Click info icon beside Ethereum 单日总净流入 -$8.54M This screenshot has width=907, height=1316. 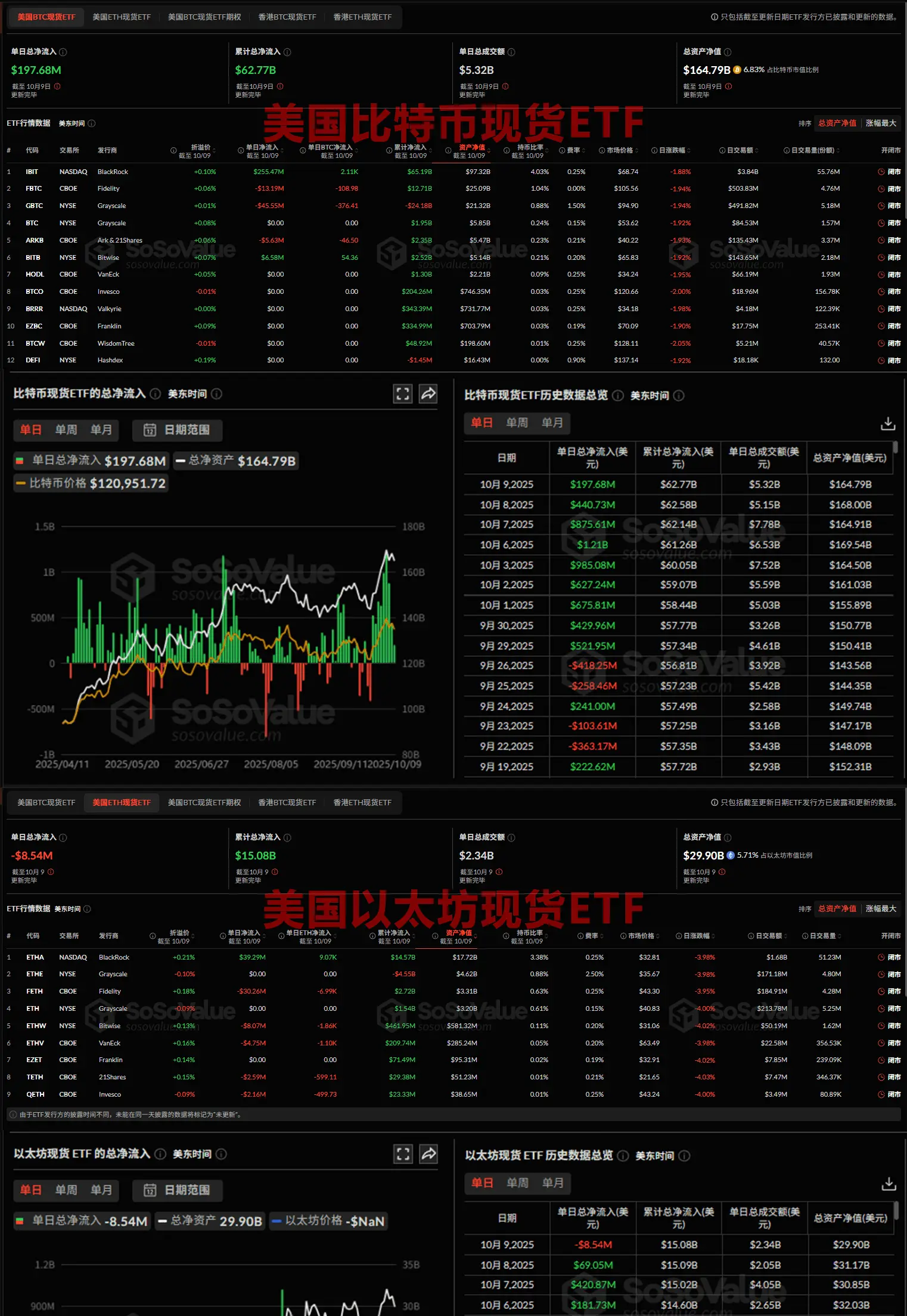[63, 837]
